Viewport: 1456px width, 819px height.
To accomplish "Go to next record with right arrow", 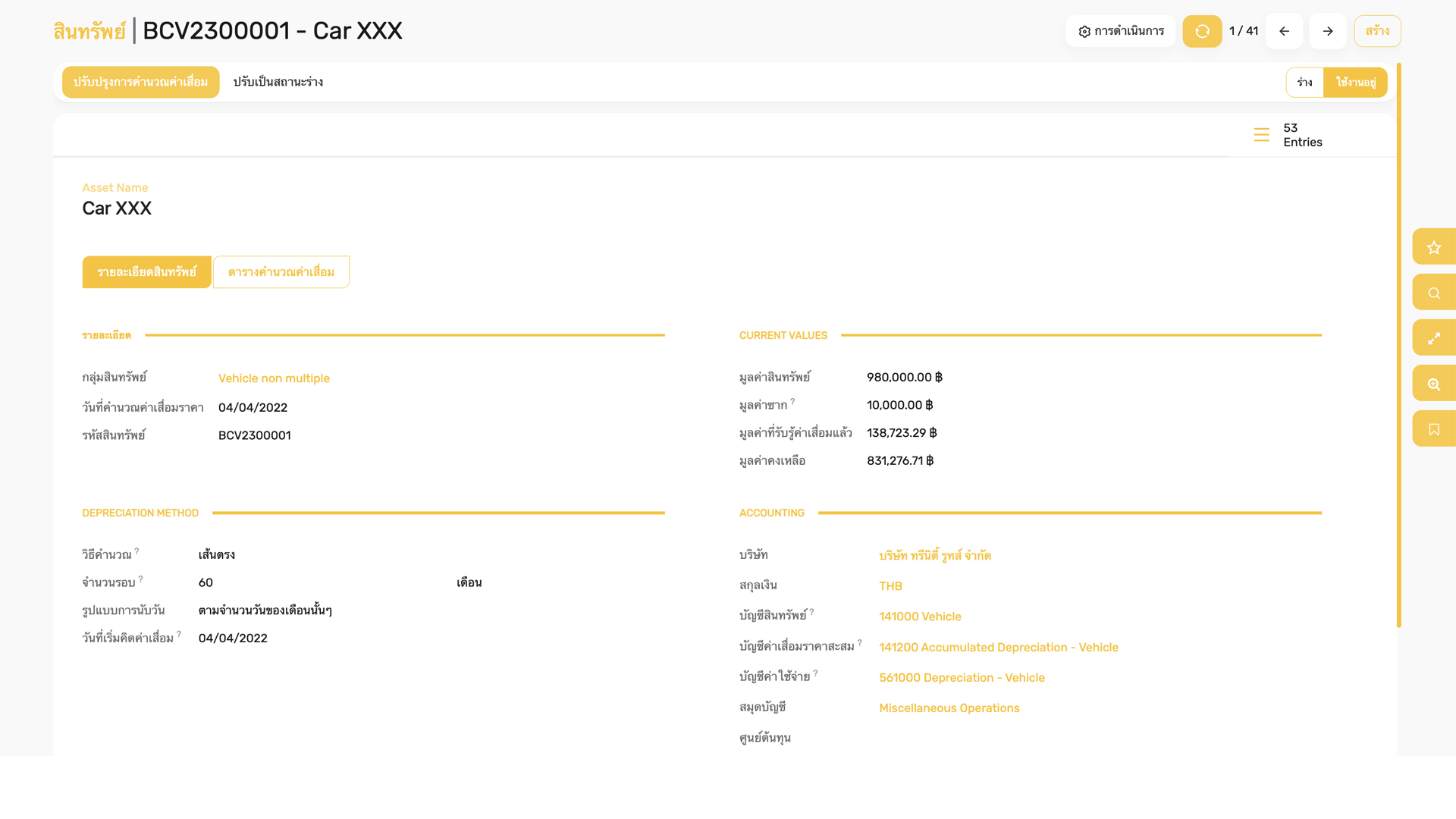I will [1327, 31].
